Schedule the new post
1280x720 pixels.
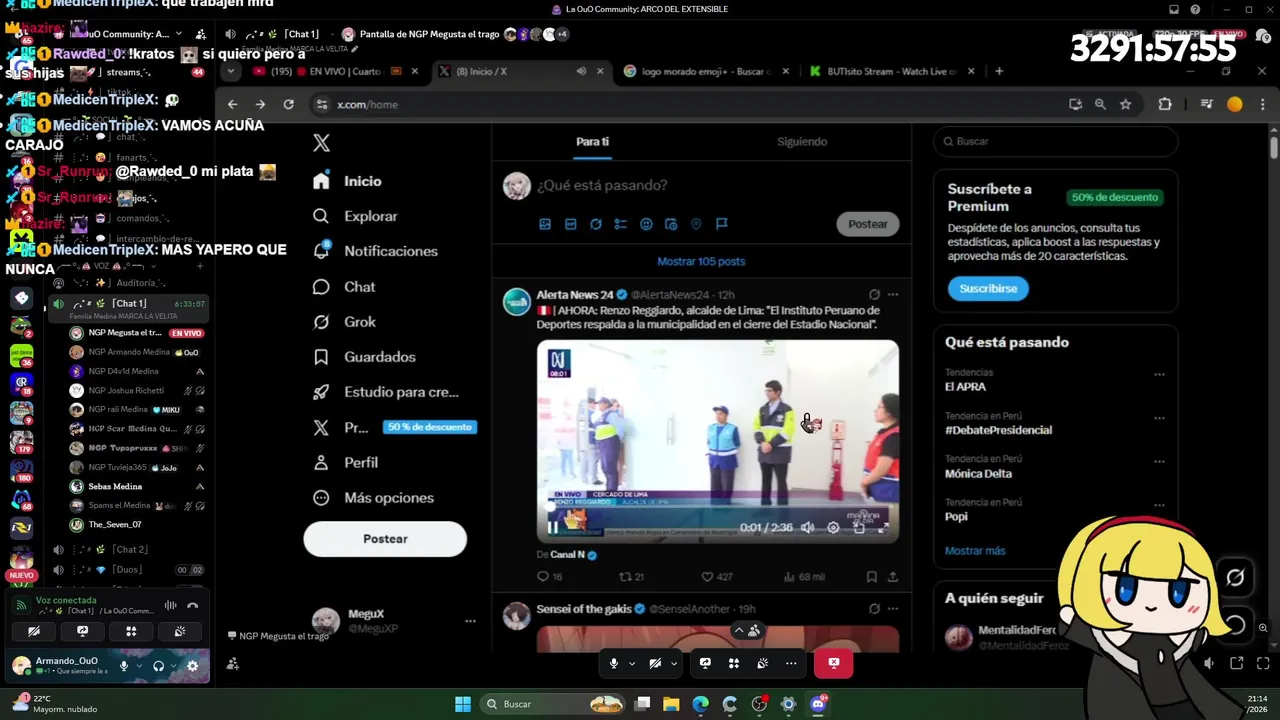click(x=671, y=224)
